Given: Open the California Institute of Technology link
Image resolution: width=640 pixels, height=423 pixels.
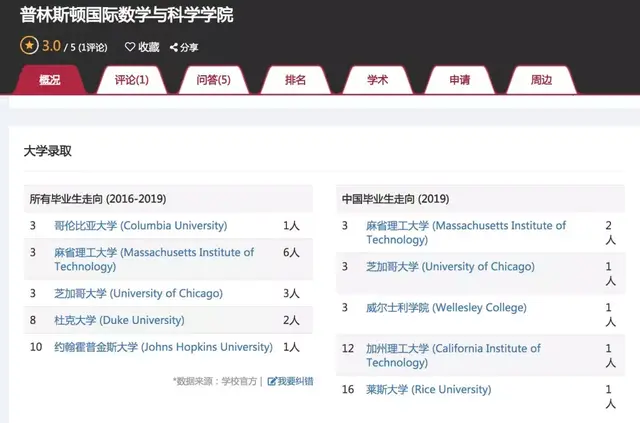Looking at the screenshot, I should pos(453,355).
